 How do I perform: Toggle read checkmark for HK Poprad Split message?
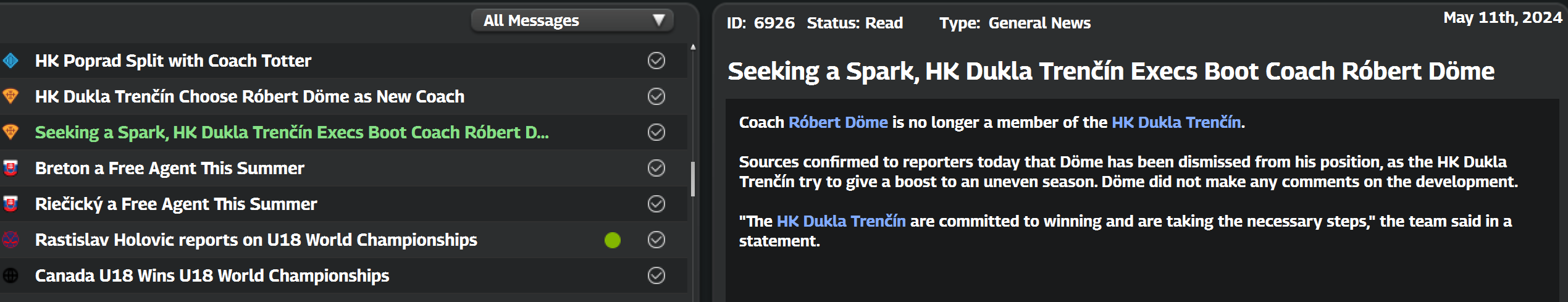(x=656, y=61)
